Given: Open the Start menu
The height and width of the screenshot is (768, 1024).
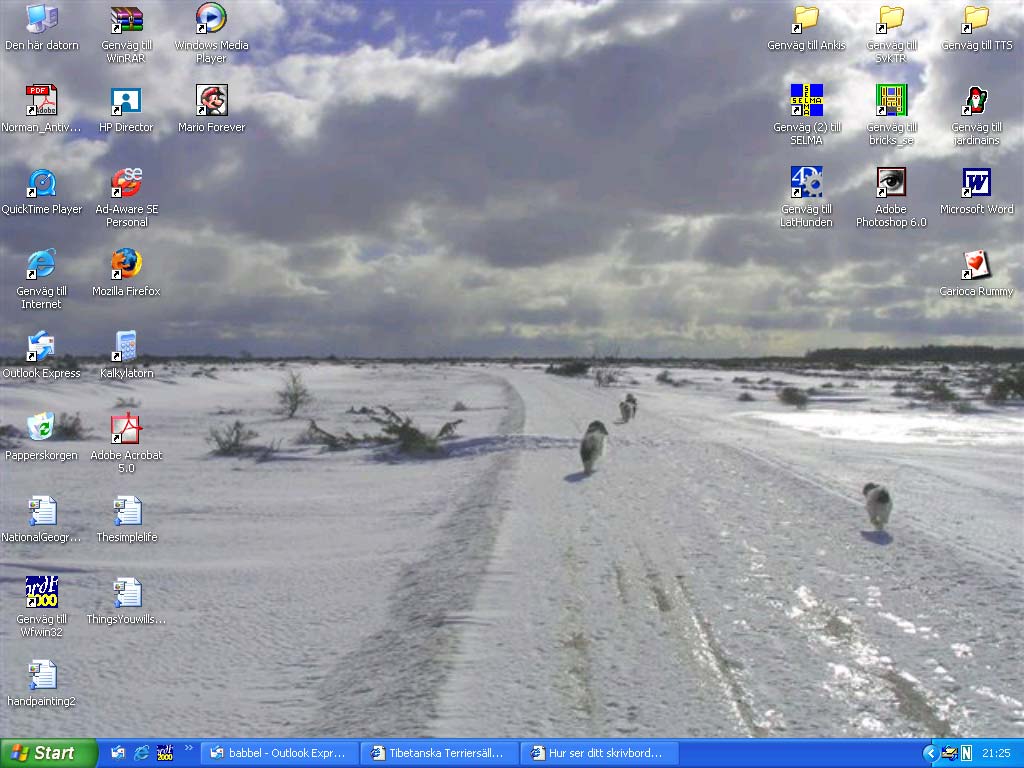Looking at the screenshot, I should coord(48,753).
